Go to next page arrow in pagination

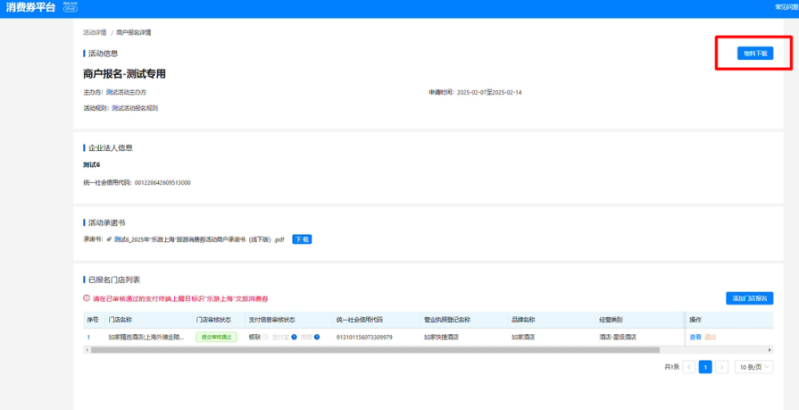(721, 367)
